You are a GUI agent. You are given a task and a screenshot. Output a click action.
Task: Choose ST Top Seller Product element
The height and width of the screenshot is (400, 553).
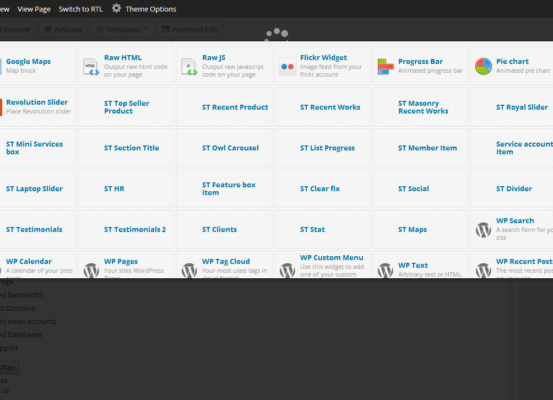tap(126, 107)
